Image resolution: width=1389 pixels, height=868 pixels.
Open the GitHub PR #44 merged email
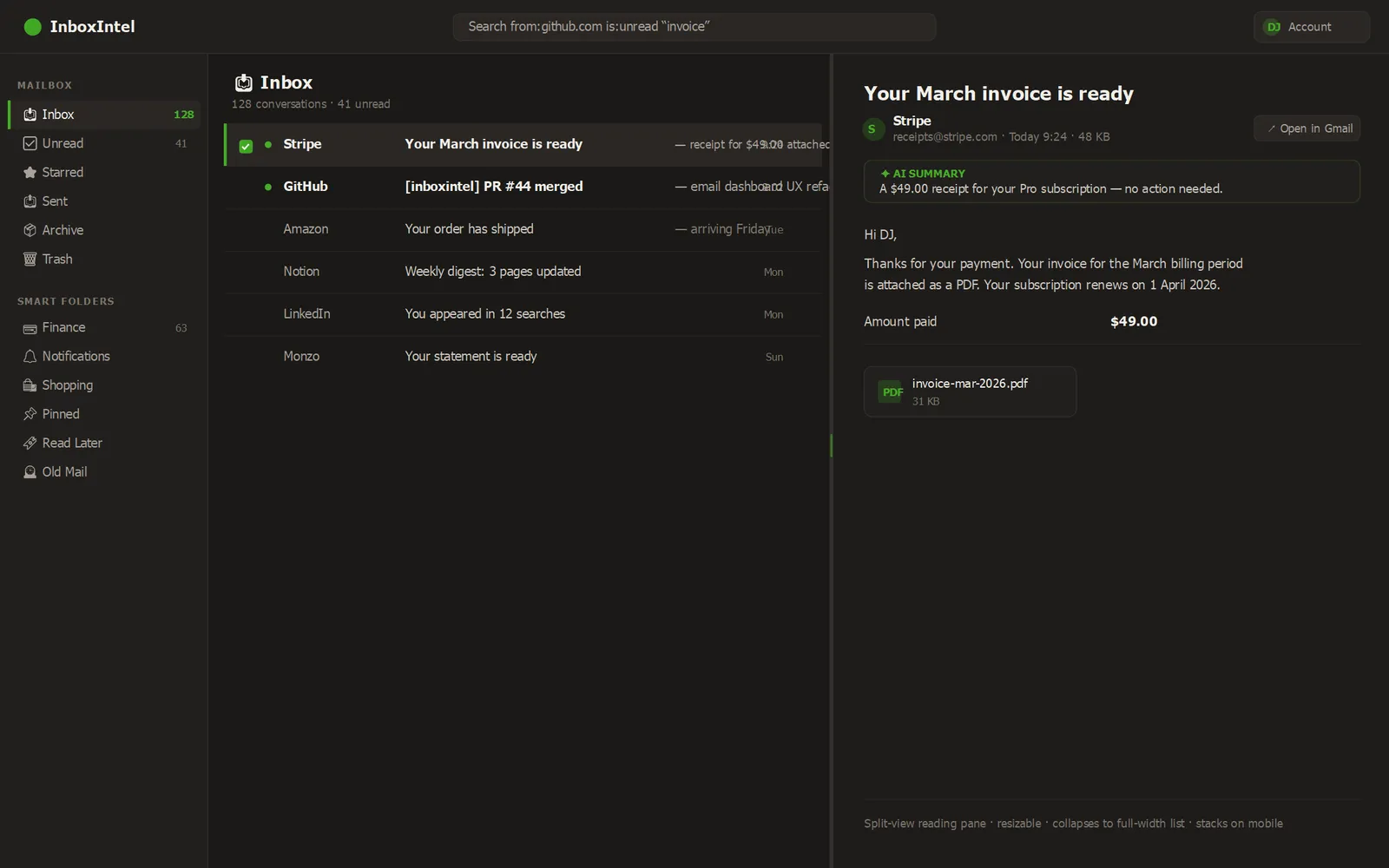(x=523, y=187)
